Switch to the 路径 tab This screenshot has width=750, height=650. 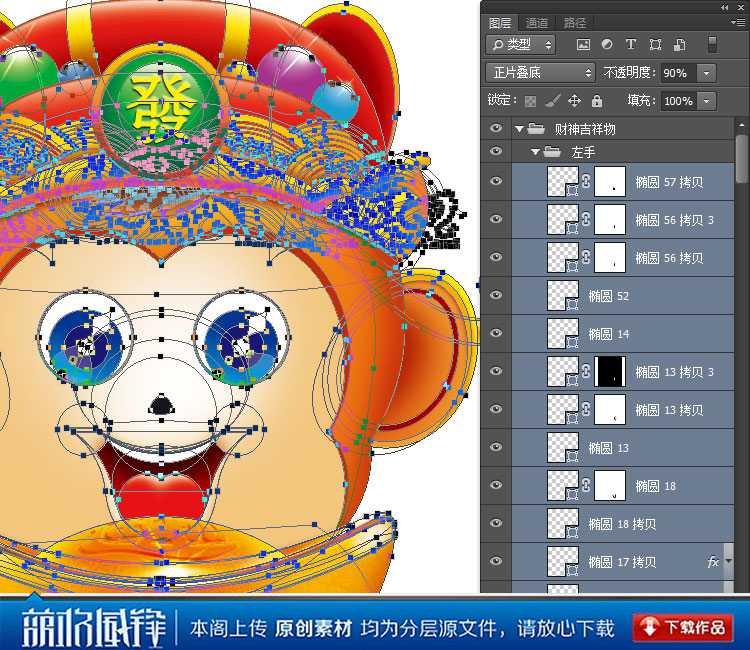574,22
